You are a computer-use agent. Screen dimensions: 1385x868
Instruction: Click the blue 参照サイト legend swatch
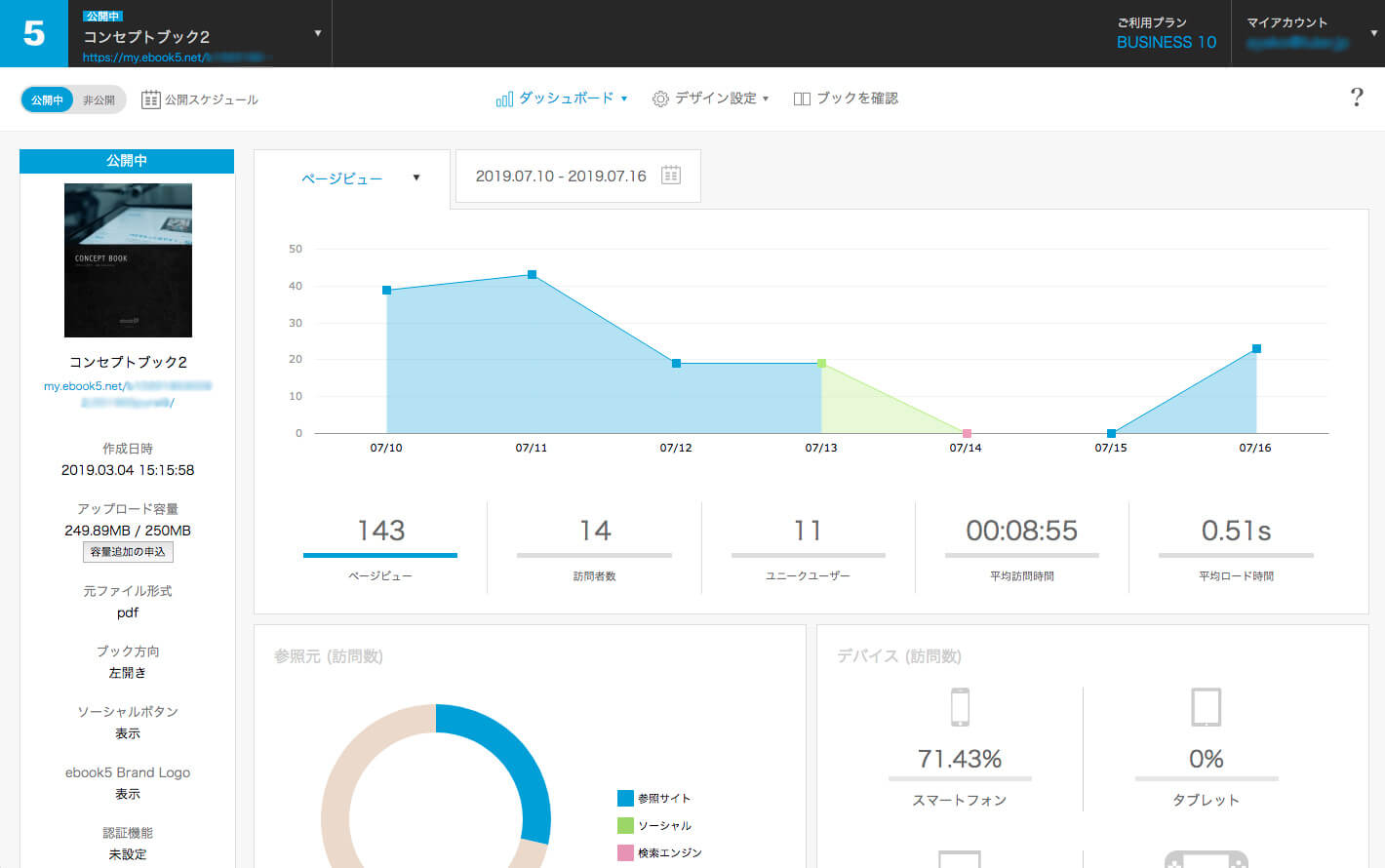click(625, 798)
